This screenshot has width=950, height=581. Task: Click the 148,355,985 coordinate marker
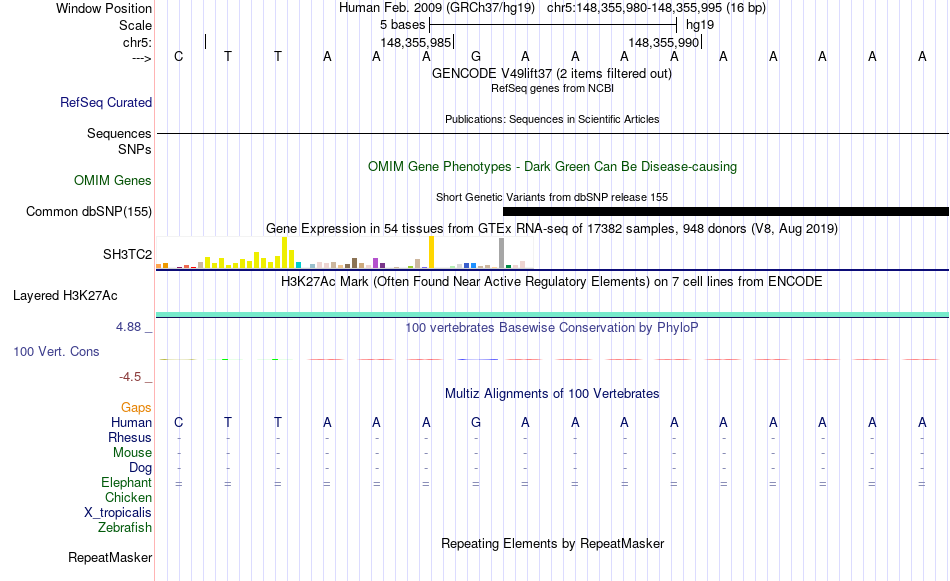click(416, 42)
